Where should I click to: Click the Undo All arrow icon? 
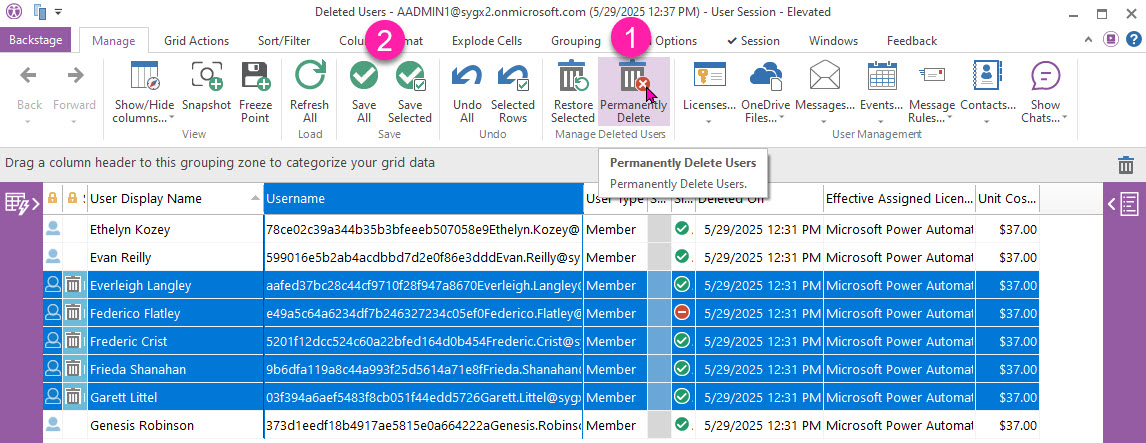point(467,78)
